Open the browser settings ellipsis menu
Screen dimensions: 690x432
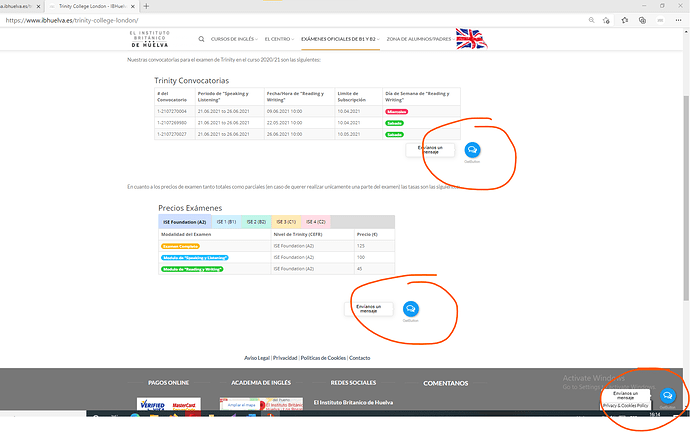pyautogui.click(x=679, y=20)
